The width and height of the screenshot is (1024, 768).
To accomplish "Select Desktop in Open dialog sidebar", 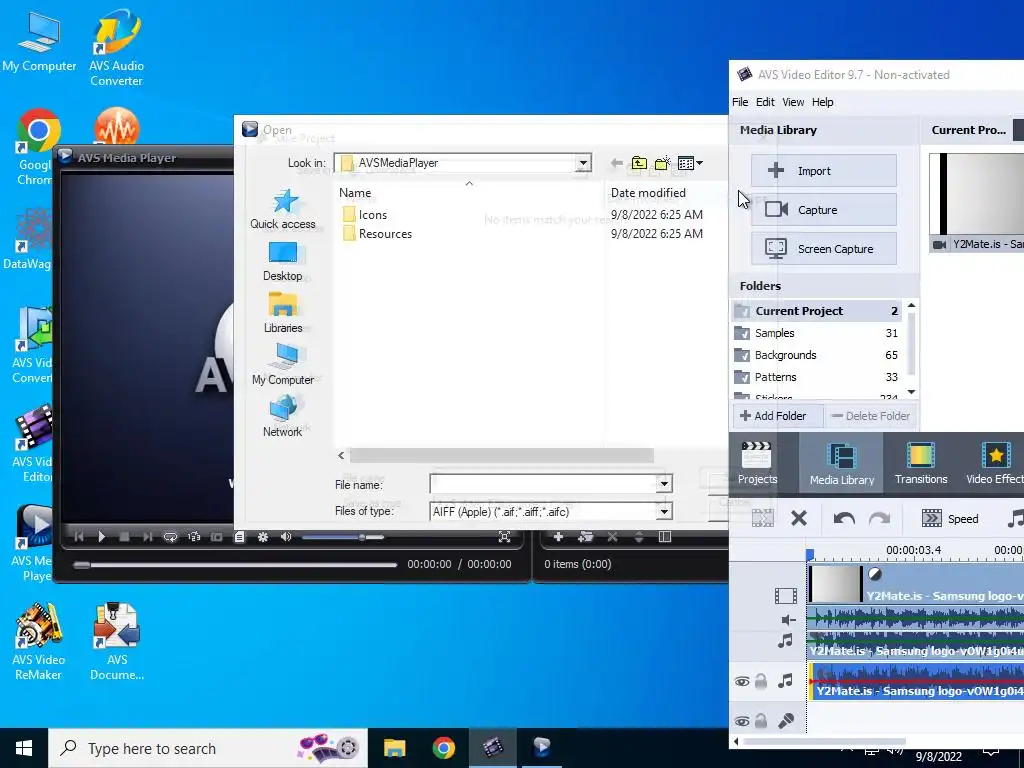I will (283, 262).
